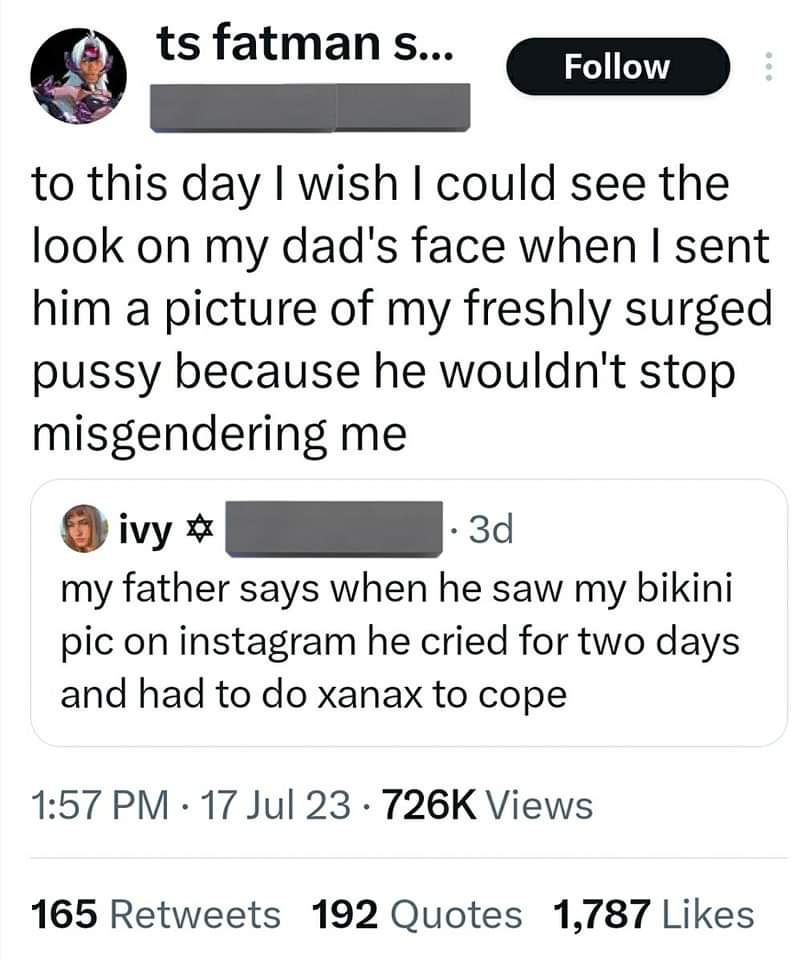Open the tweet author's profile avatar
The image size is (809, 960).
(78, 76)
